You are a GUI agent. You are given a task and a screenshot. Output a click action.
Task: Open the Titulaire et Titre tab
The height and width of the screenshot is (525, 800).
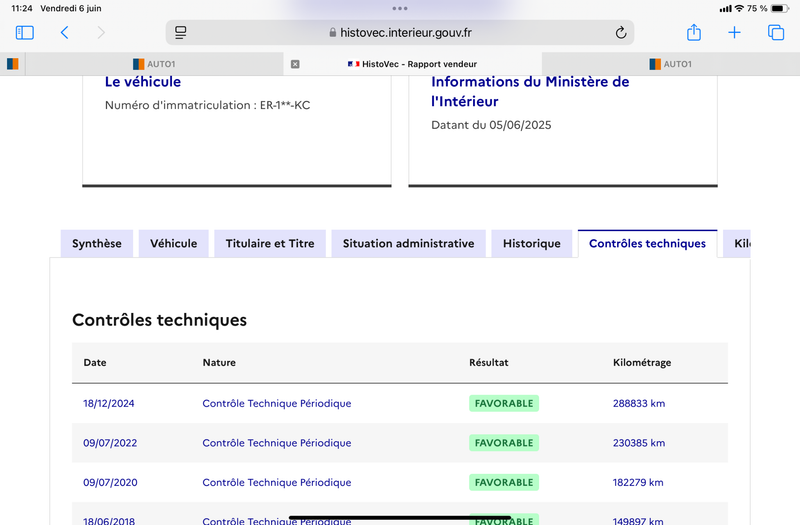click(270, 243)
